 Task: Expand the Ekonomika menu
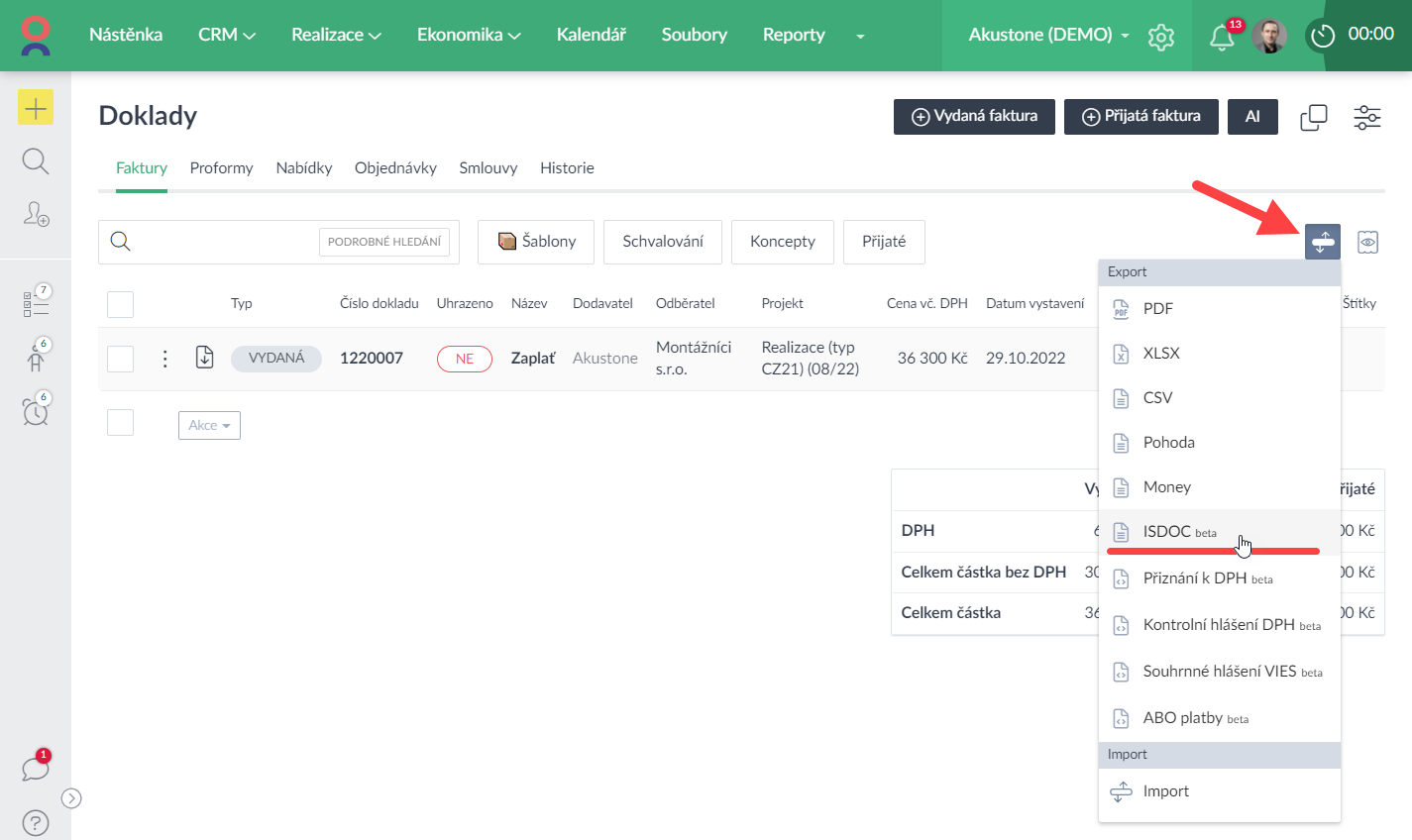[x=468, y=35]
